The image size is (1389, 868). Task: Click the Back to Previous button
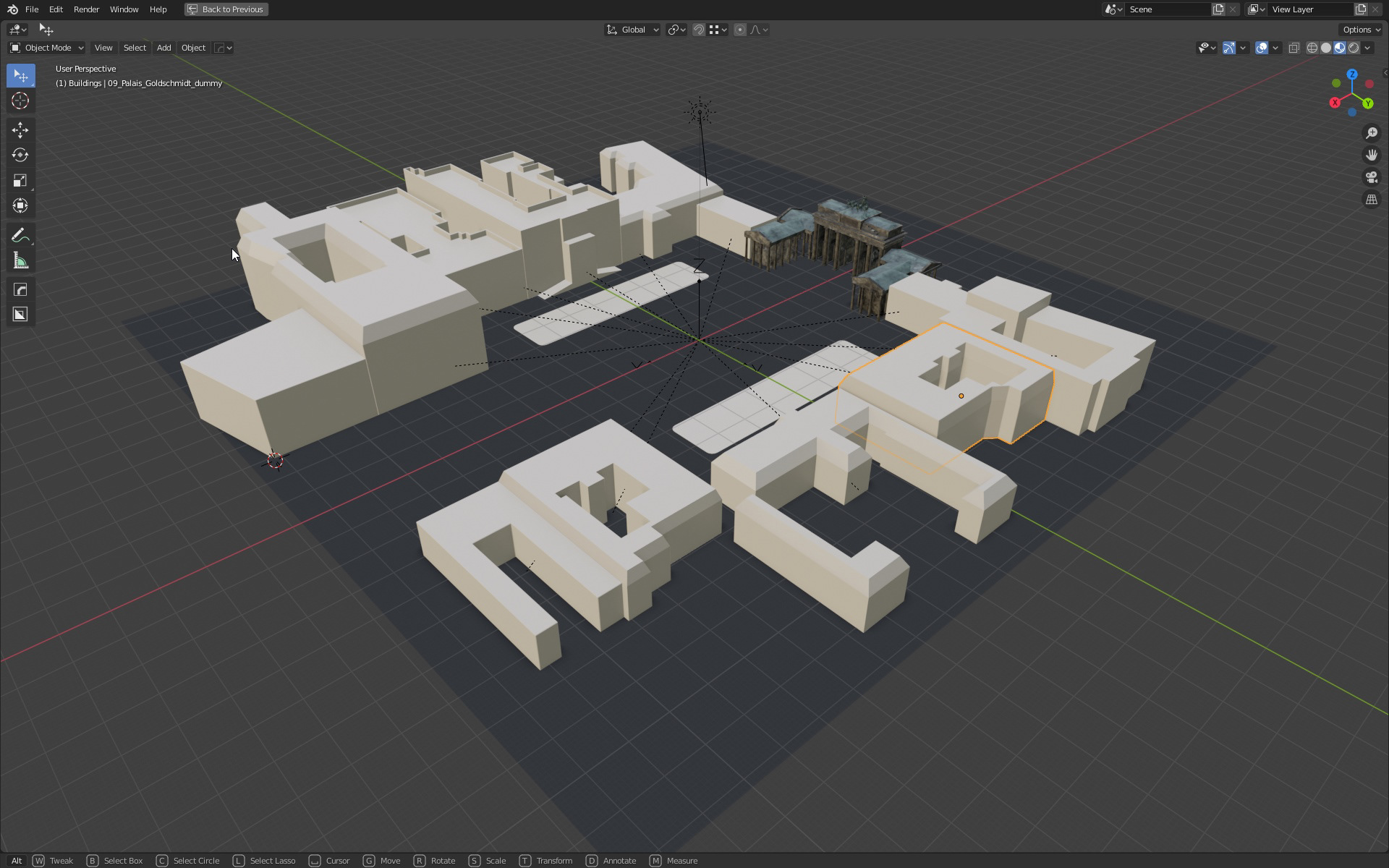(x=225, y=9)
